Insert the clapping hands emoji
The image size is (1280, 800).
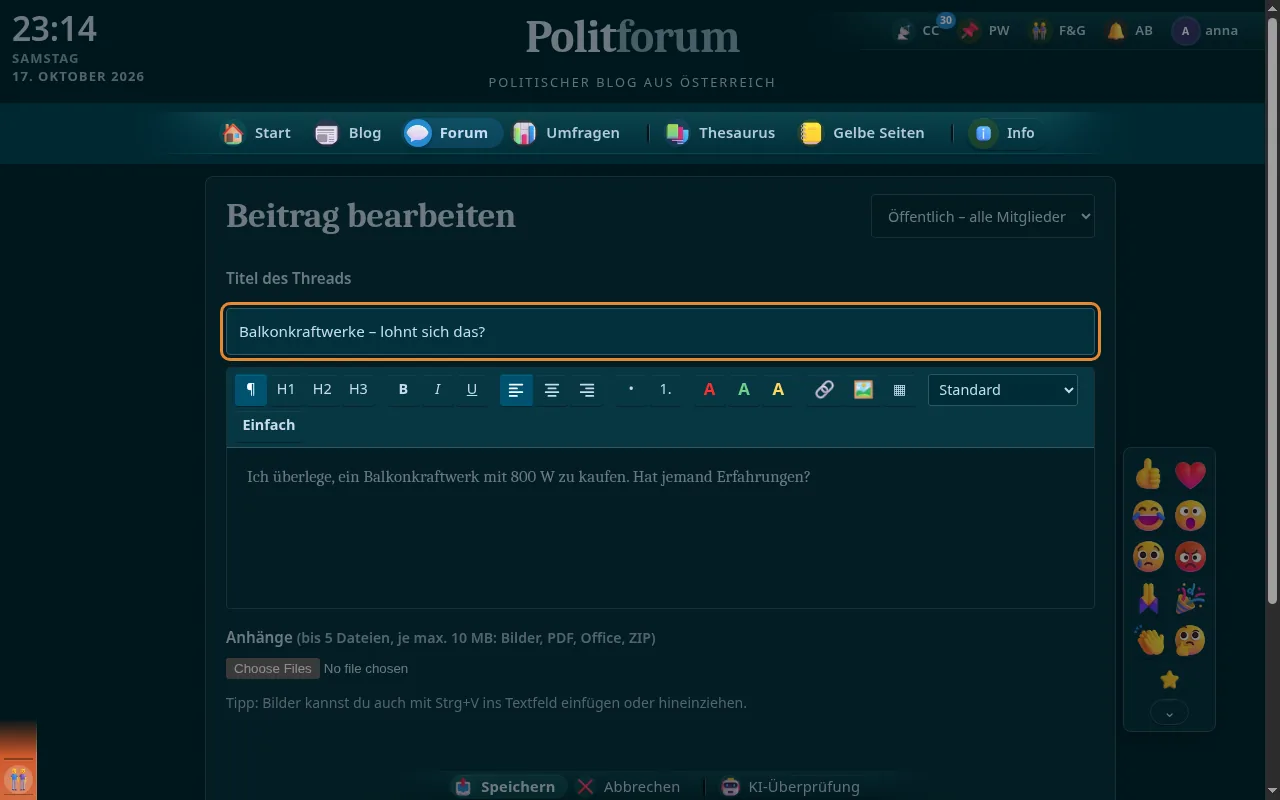[1149, 640]
